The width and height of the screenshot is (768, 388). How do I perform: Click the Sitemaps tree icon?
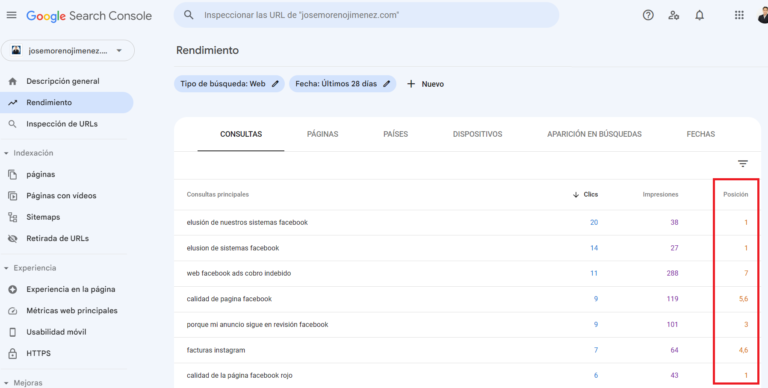[x=13, y=217]
